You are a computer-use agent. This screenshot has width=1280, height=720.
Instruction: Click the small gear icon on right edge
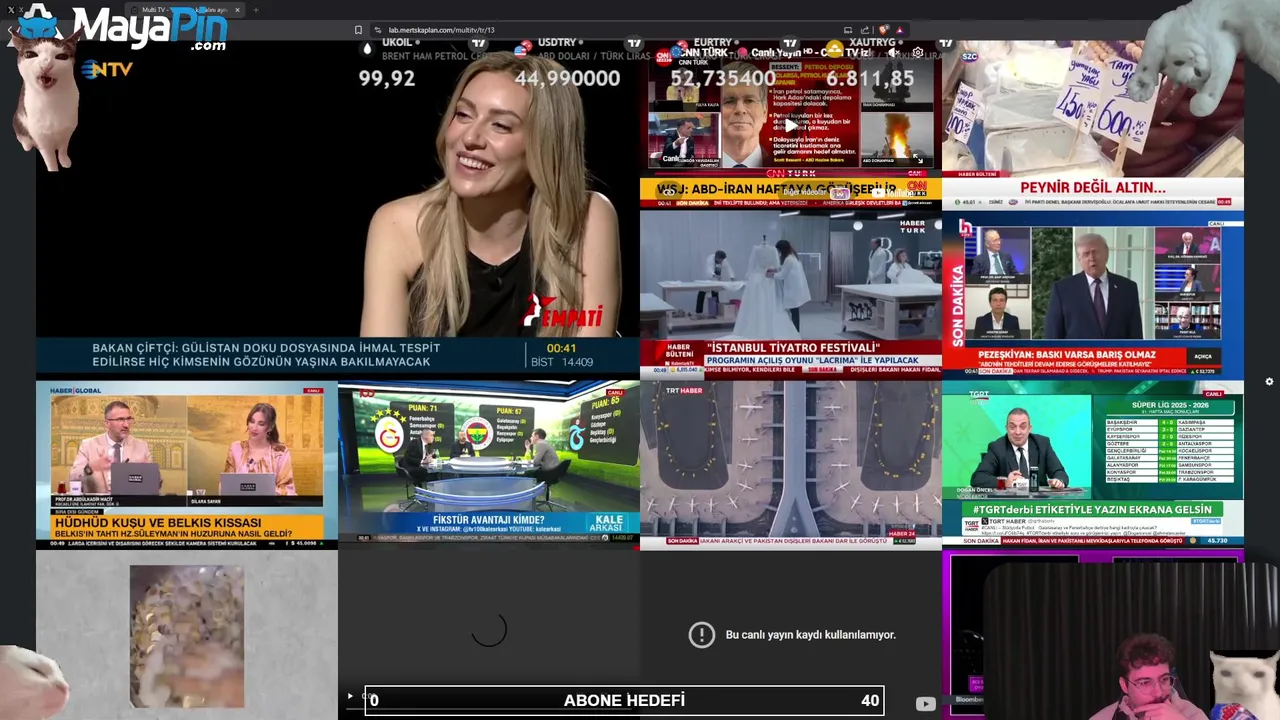point(1269,381)
